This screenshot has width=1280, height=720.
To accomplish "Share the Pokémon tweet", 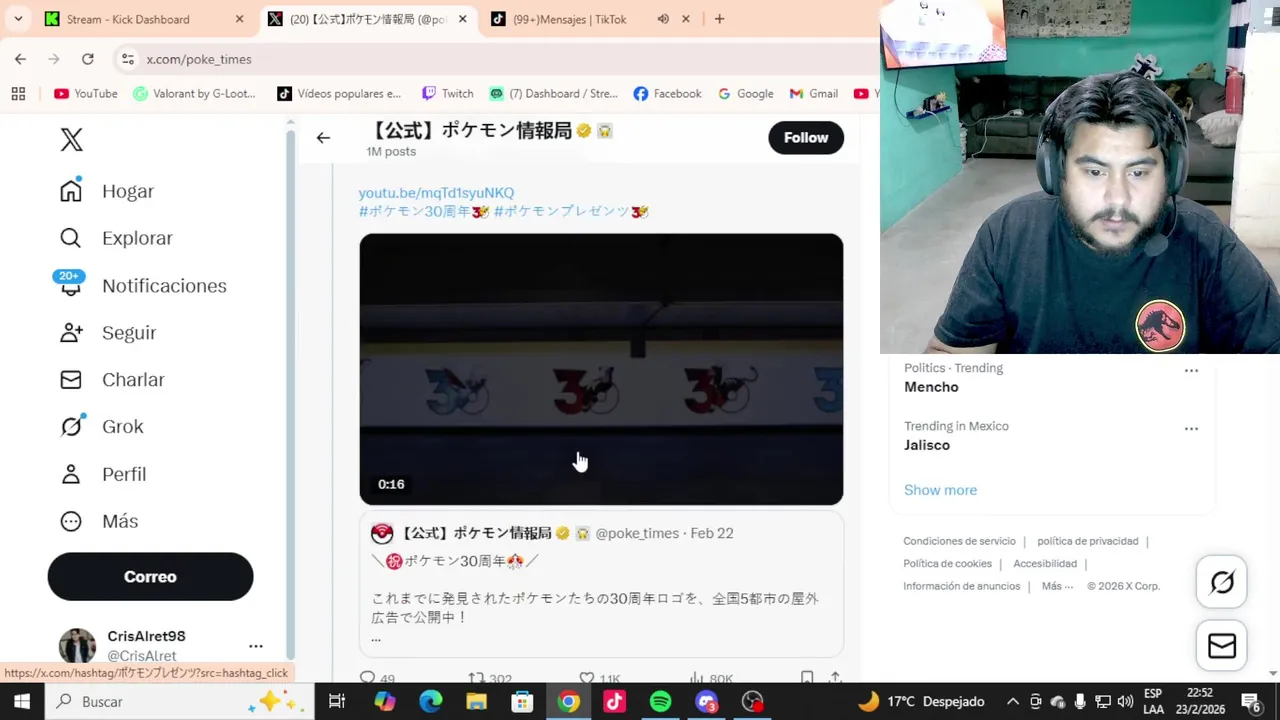I will (x=835, y=678).
